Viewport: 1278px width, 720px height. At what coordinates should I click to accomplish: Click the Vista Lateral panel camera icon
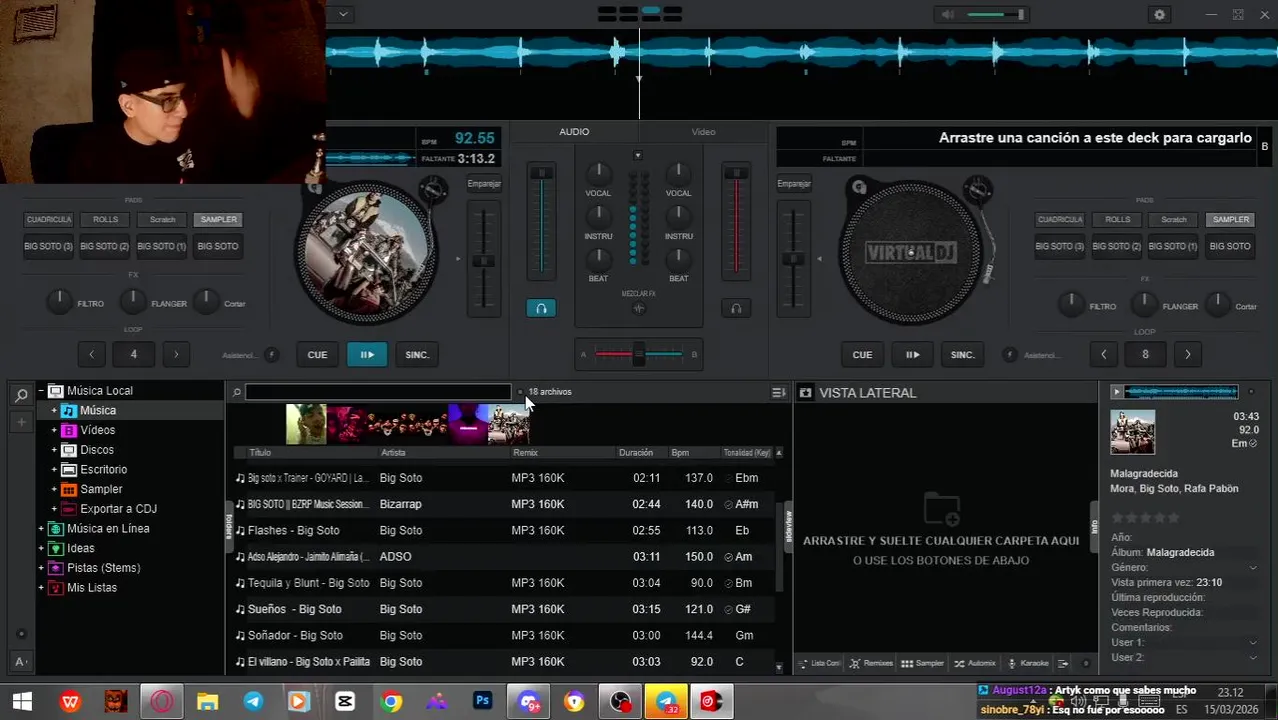point(806,393)
